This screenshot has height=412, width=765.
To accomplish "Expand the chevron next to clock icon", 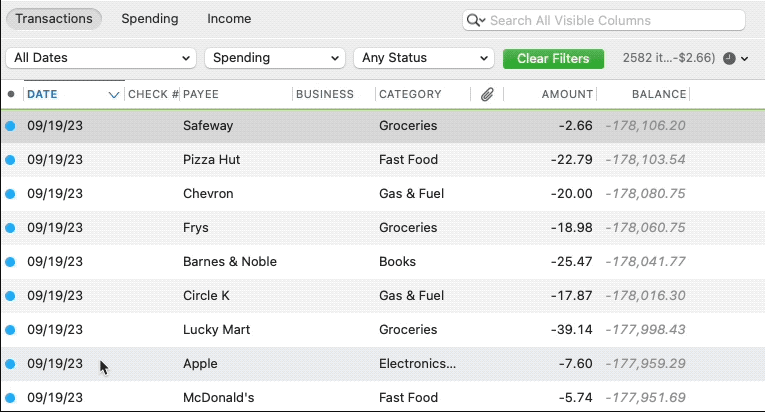I will pyautogui.click(x=744, y=59).
